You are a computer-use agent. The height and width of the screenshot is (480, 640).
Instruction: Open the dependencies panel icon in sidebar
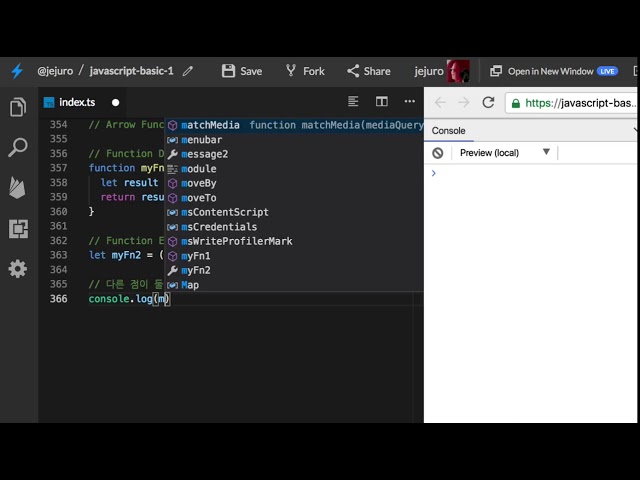18,229
